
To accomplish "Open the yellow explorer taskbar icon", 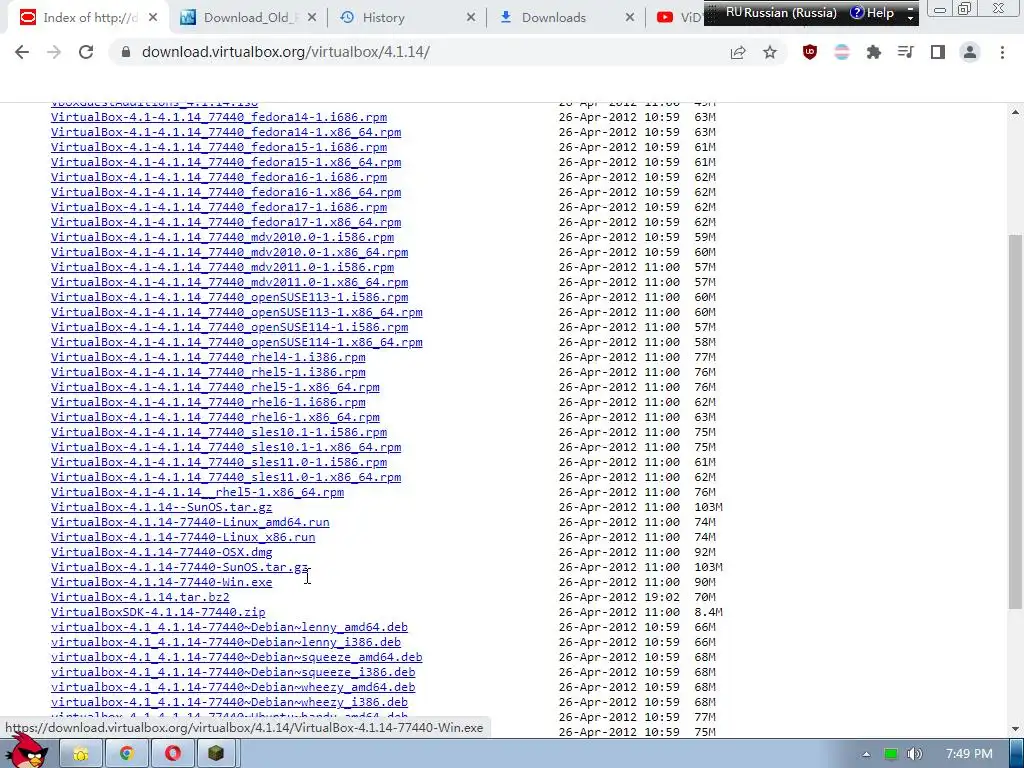I will pyautogui.click(x=81, y=754).
